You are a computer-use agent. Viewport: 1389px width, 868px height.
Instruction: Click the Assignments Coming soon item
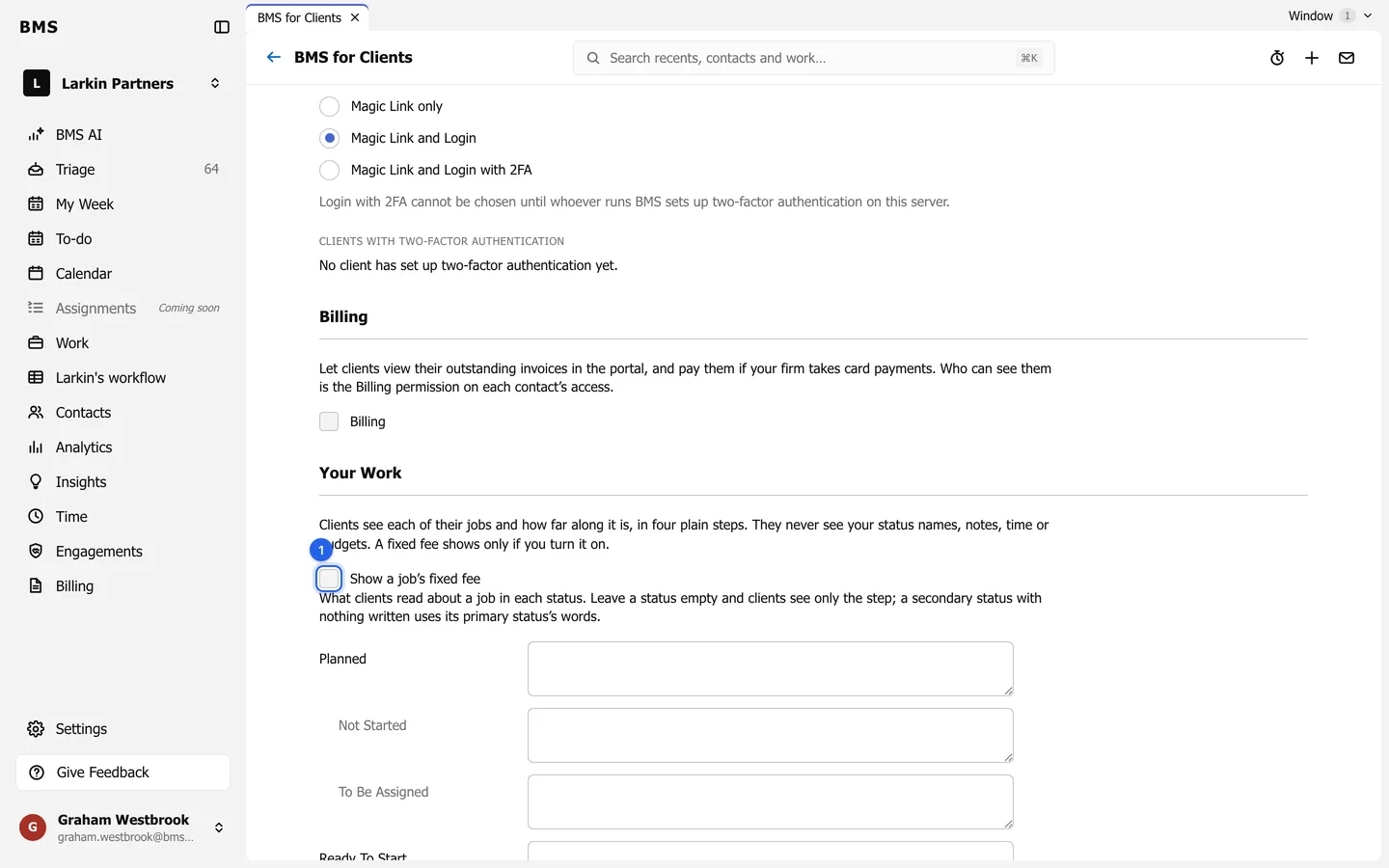123,308
